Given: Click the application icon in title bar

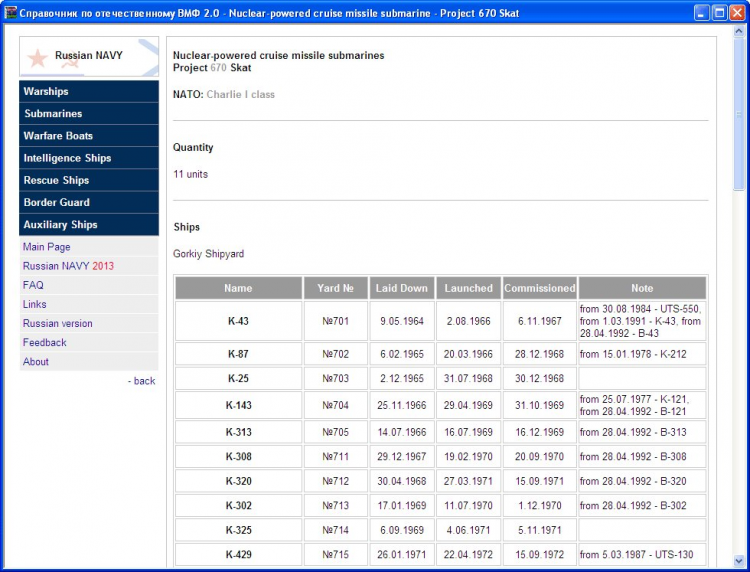Looking at the screenshot, I should 10,12.
